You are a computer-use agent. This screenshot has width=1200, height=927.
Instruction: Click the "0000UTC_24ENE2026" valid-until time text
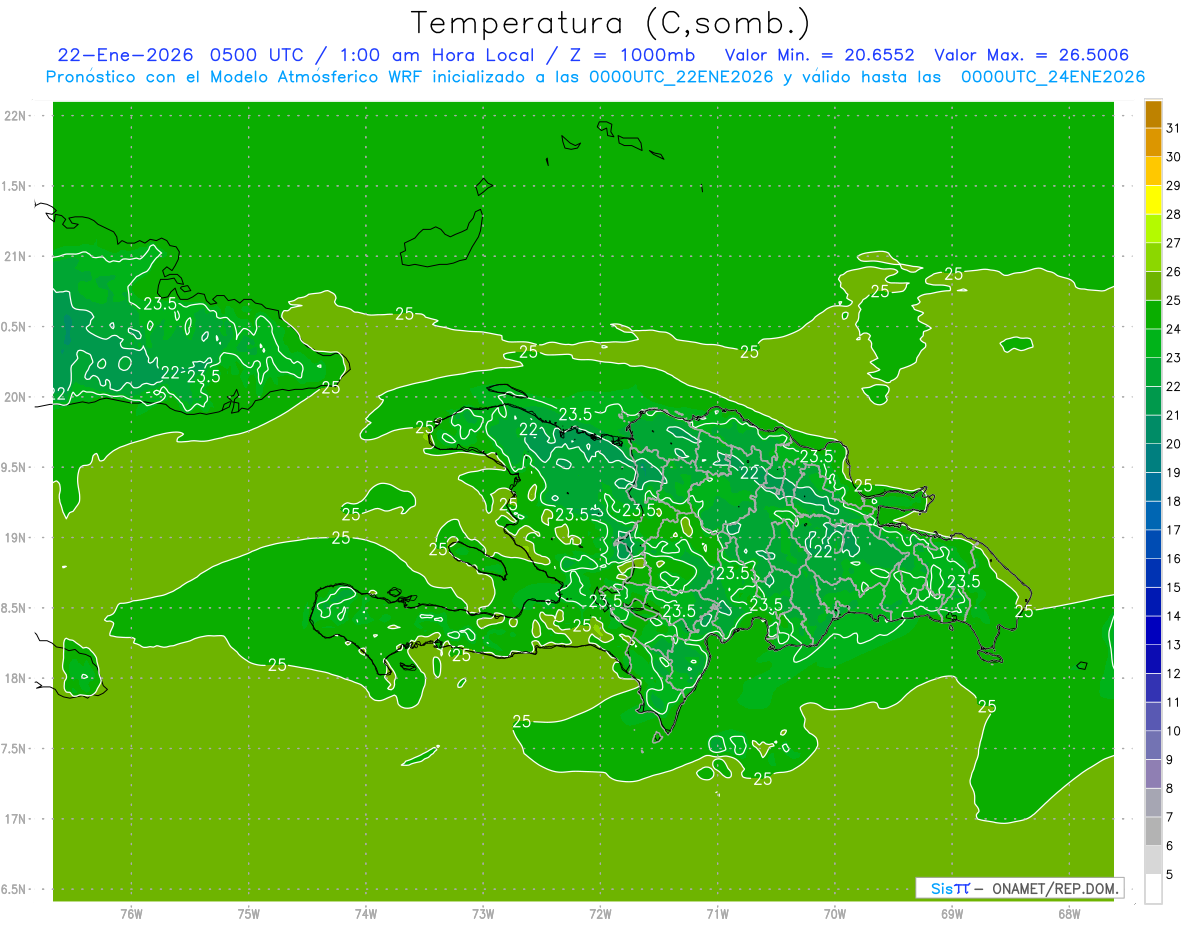(x=1053, y=77)
